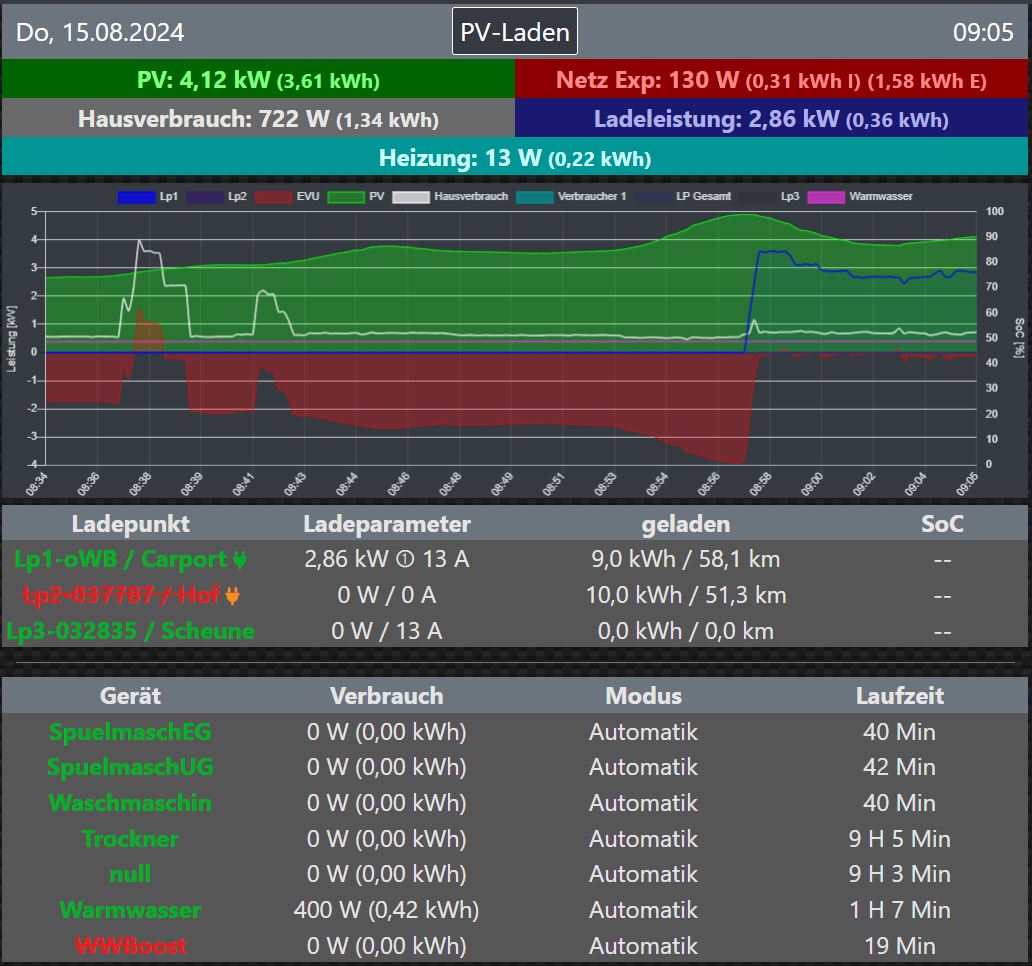
Task: Hide the EVU series via its legend swatch
Action: point(273,197)
